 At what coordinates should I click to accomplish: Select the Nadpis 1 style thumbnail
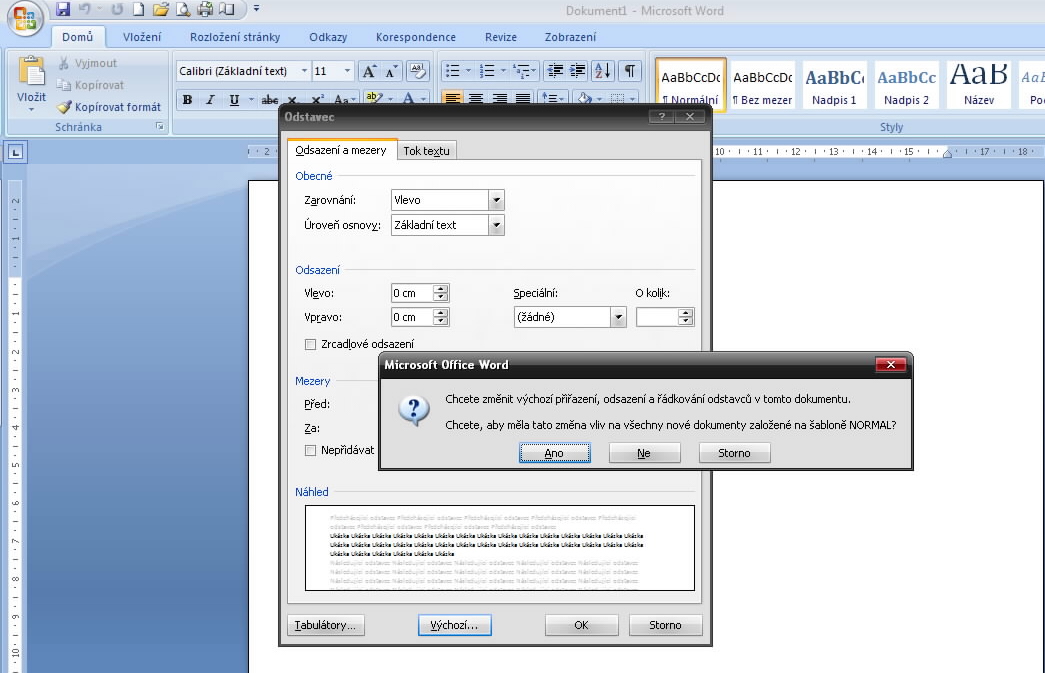coord(834,85)
